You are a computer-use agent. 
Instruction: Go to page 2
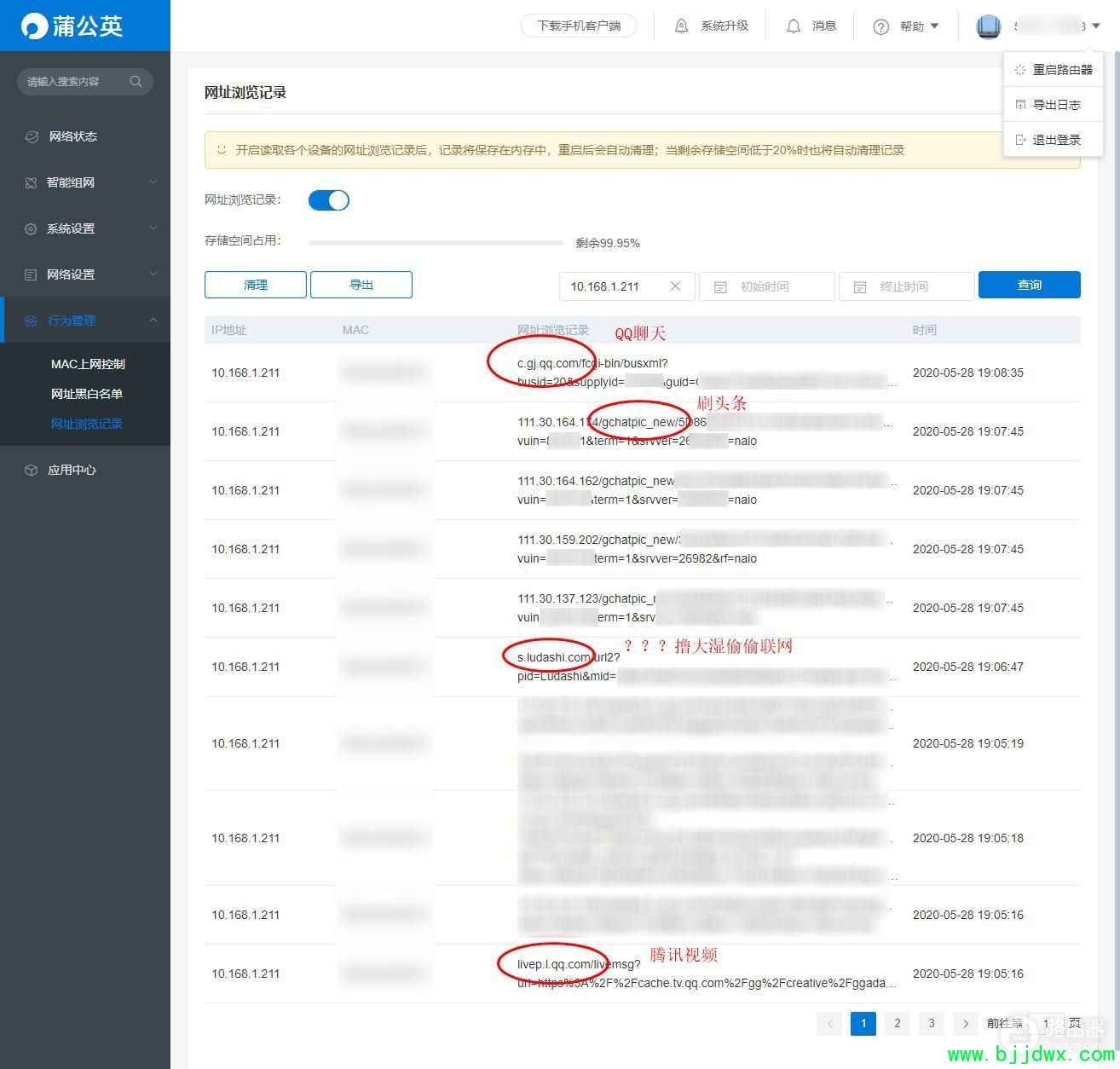coord(897,1024)
